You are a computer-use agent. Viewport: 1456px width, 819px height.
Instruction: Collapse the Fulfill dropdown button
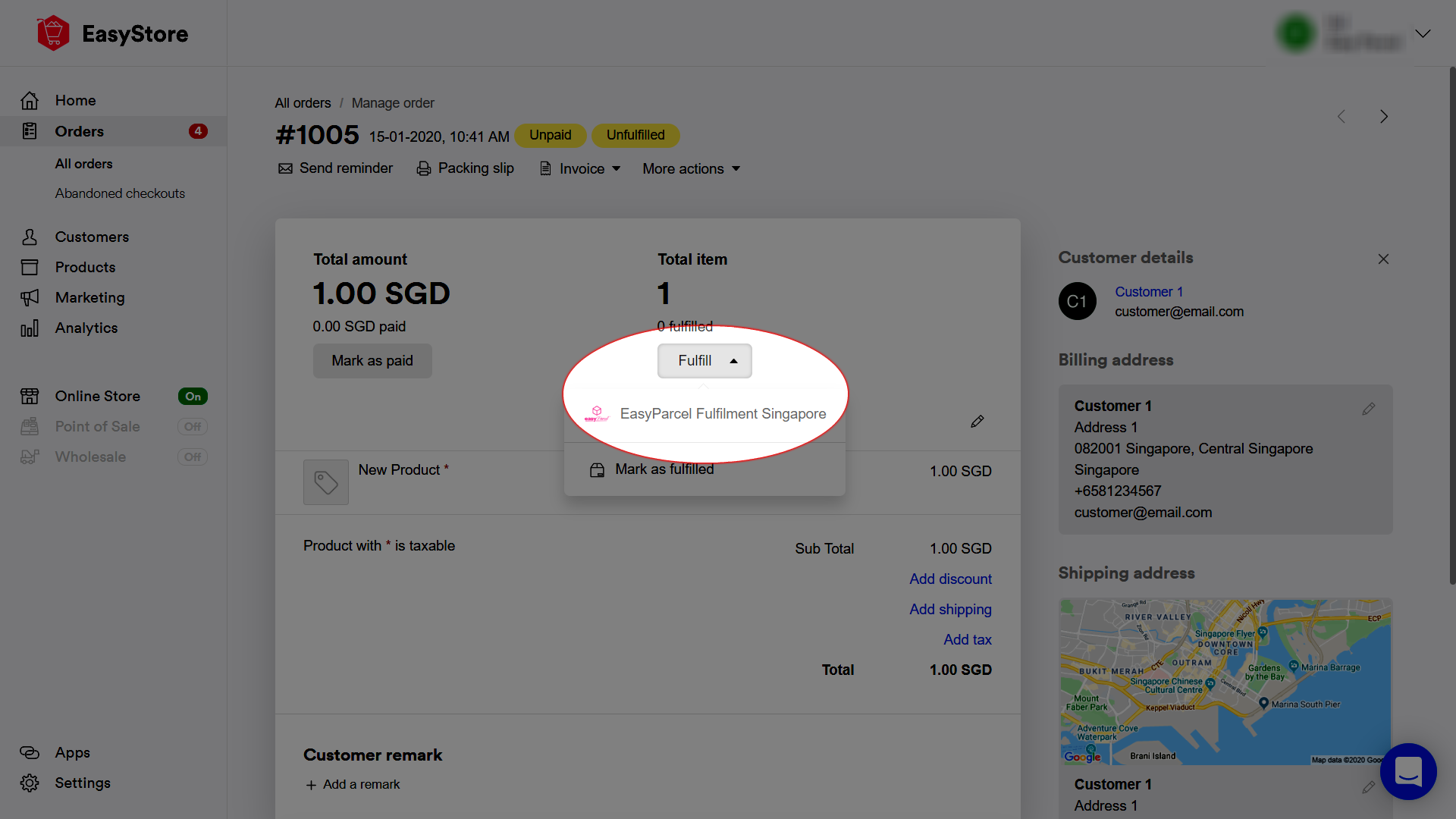(704, 361)
